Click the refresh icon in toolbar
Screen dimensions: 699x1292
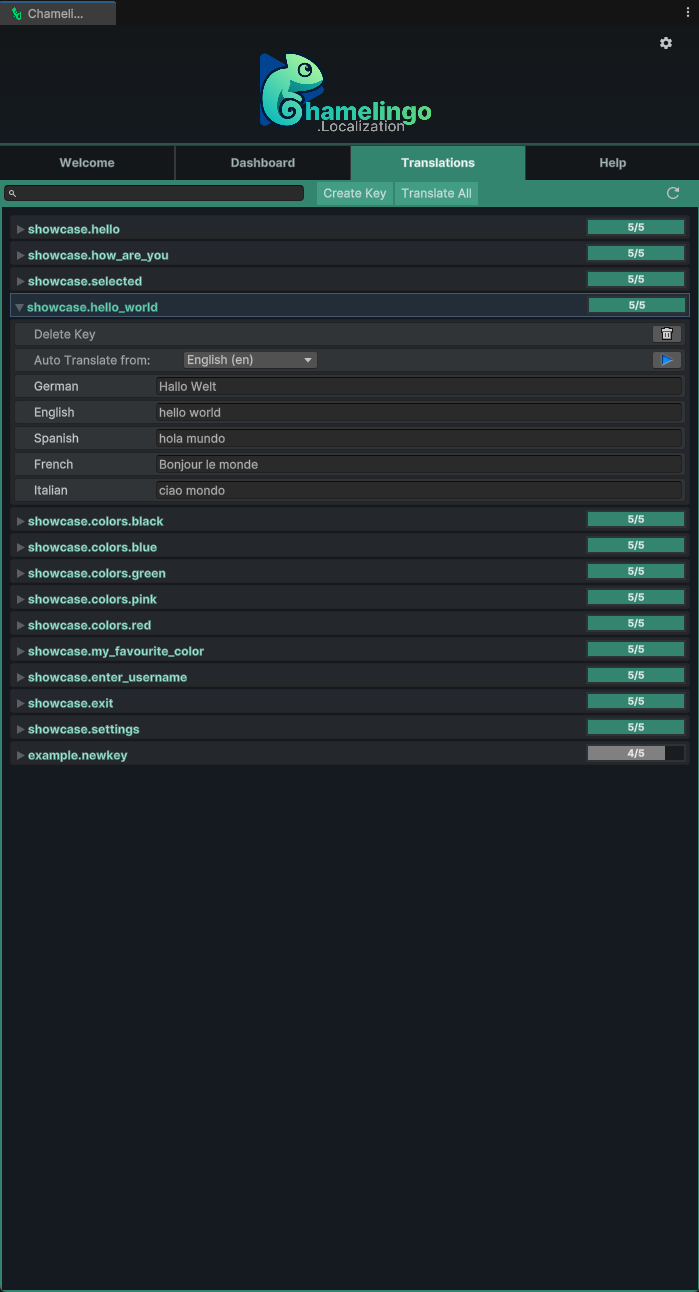tap(673, 193)
